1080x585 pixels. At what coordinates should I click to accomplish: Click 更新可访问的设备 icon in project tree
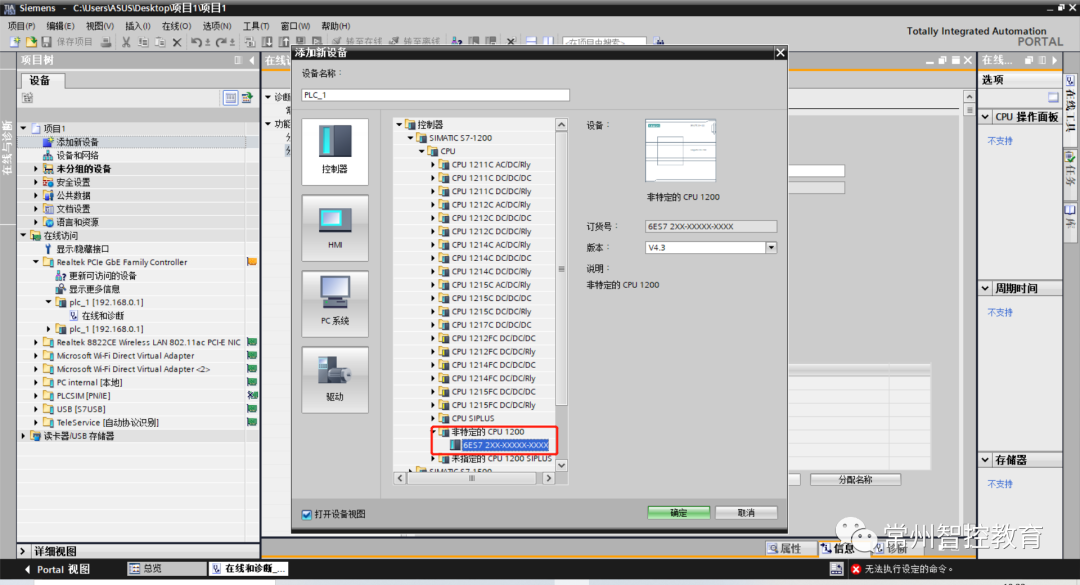(61, 276)
